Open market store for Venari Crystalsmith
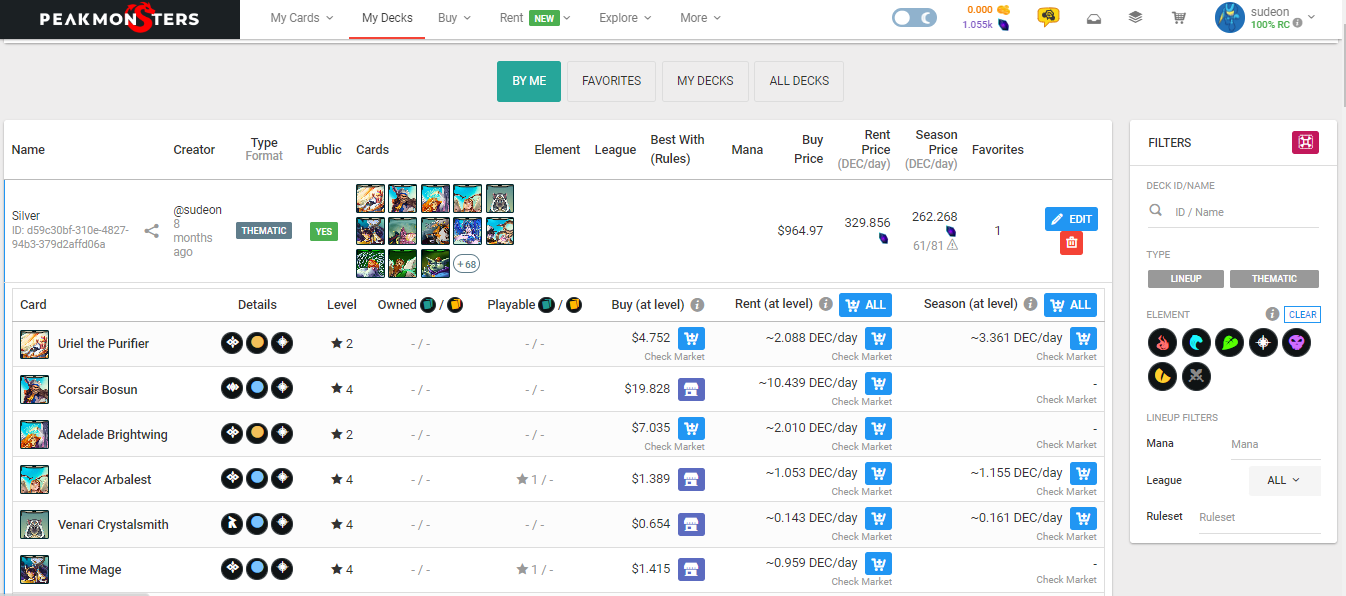This screenshot has width=1346, height=596. point(691,524)
